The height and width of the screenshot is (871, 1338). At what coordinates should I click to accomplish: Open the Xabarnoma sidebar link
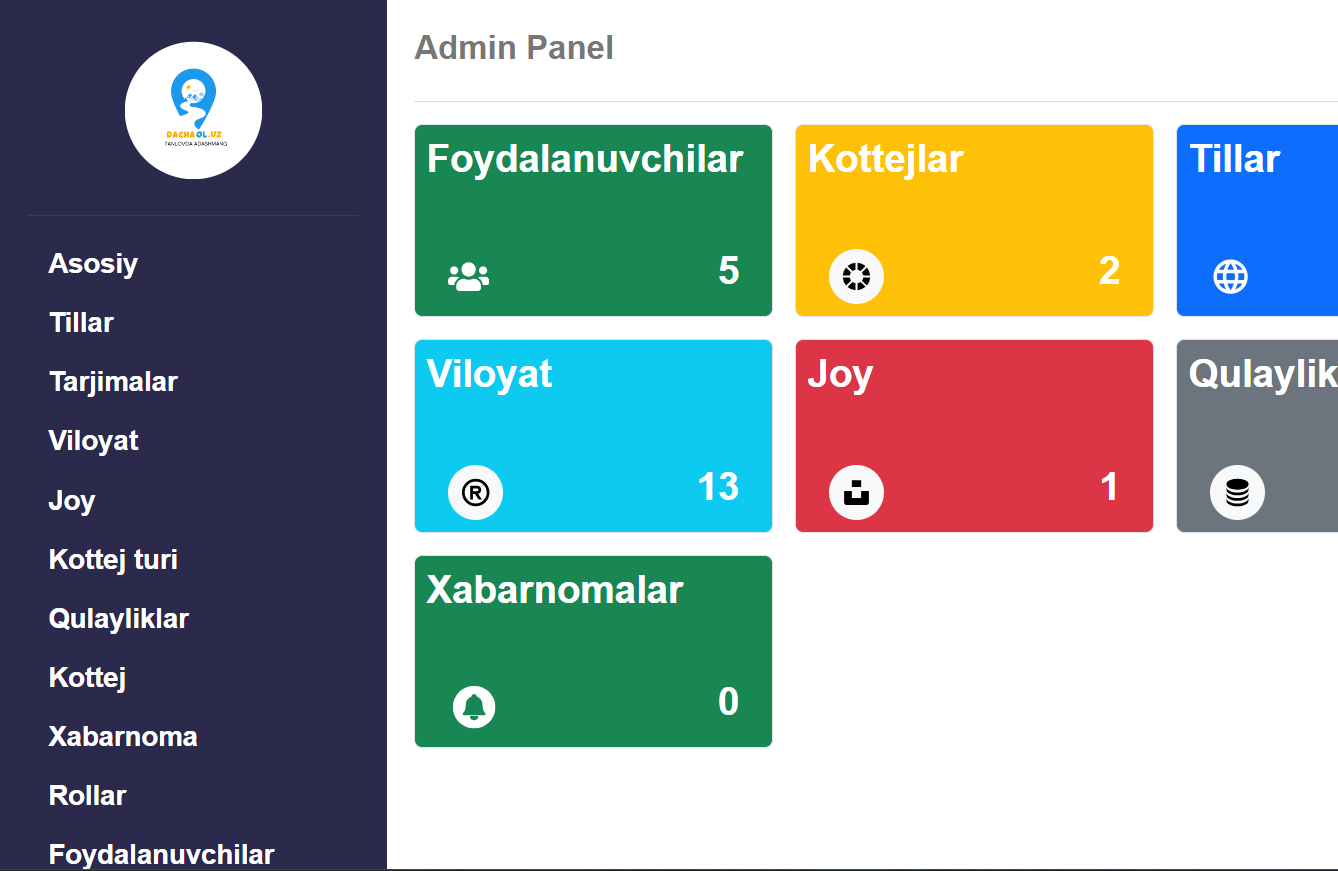tap(123, 737)
